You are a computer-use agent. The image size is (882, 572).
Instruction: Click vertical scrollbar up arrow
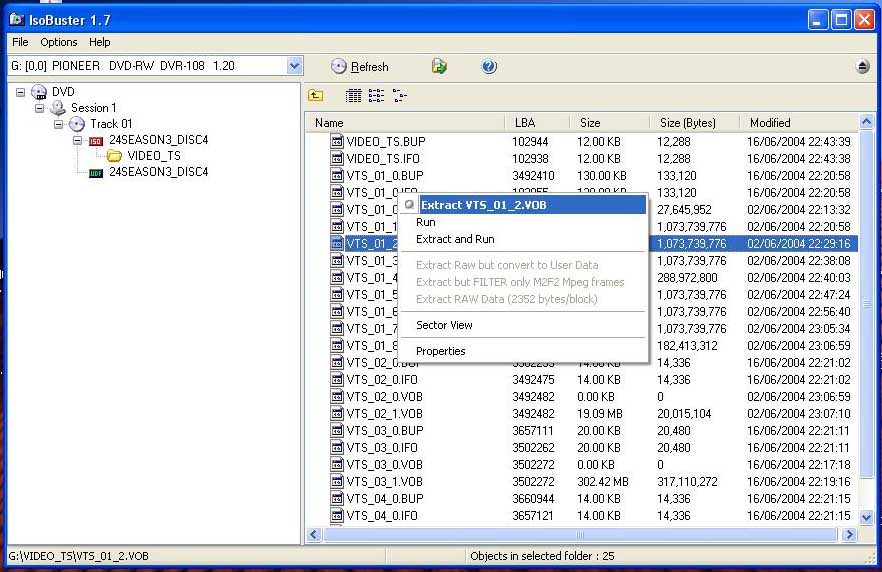click(x=866, y=121)
